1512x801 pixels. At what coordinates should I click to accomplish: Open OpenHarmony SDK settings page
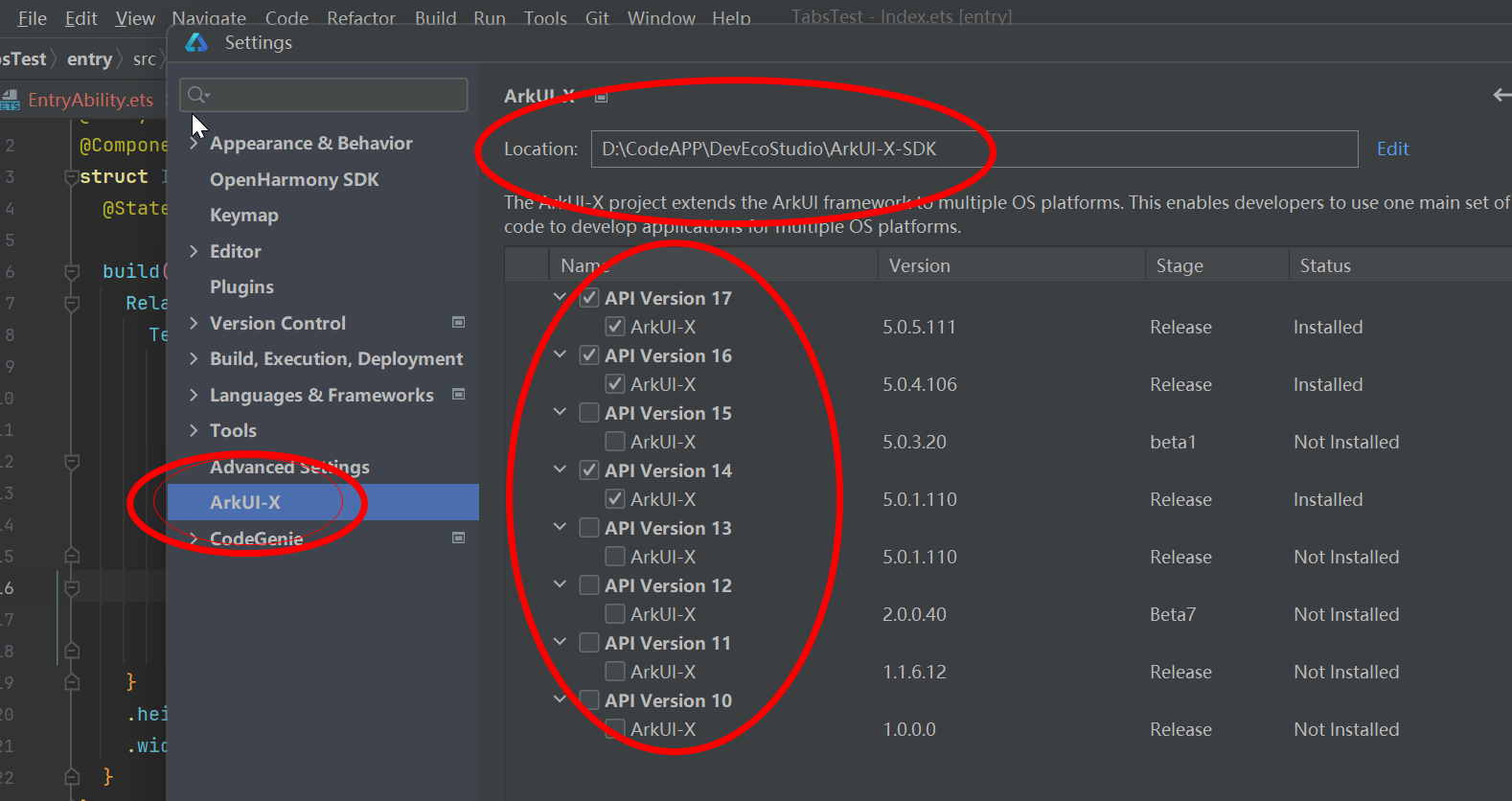294,179
